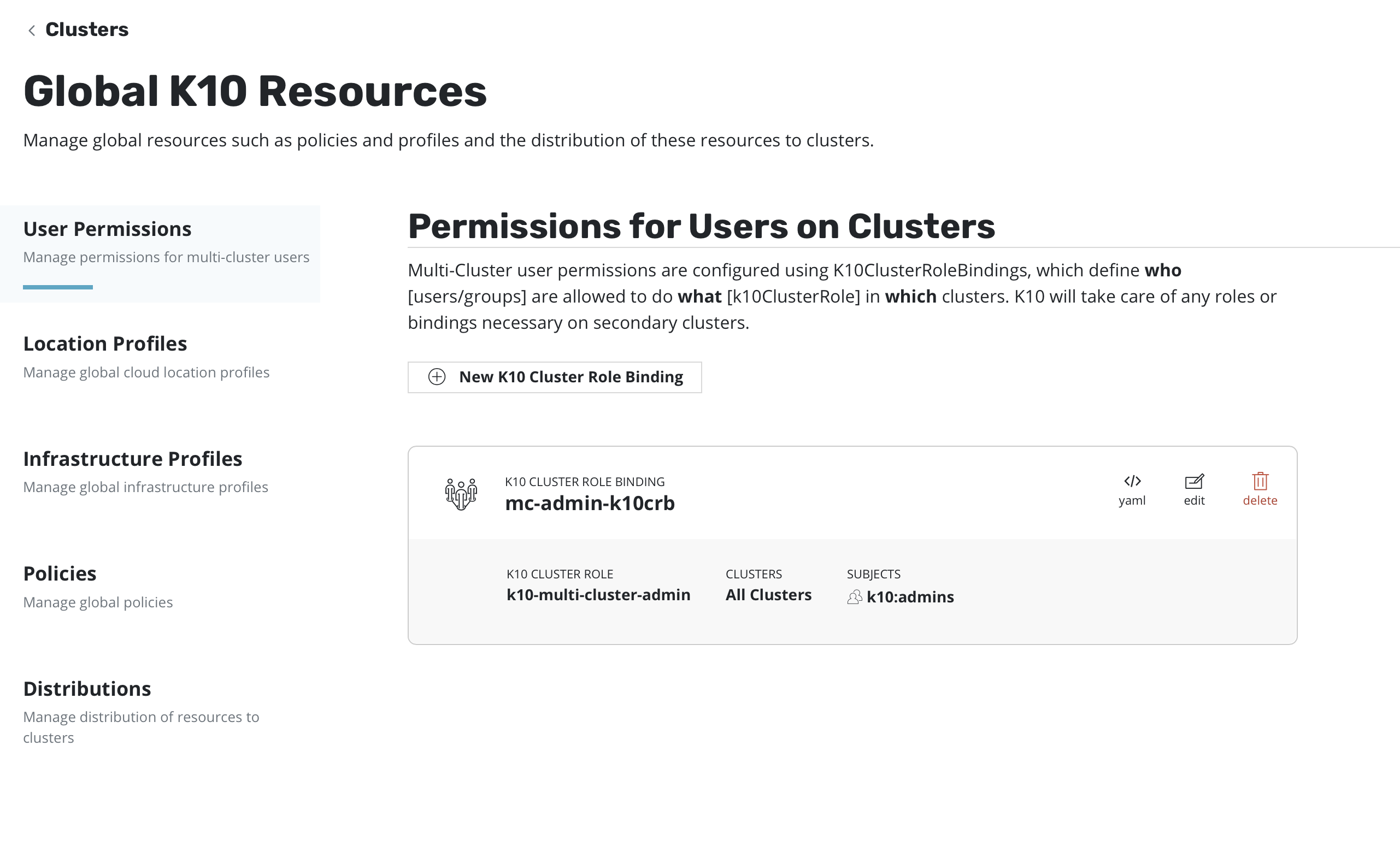Click the edit pencil icon for mc-admin-k10crb

[x=1194, y=482]
